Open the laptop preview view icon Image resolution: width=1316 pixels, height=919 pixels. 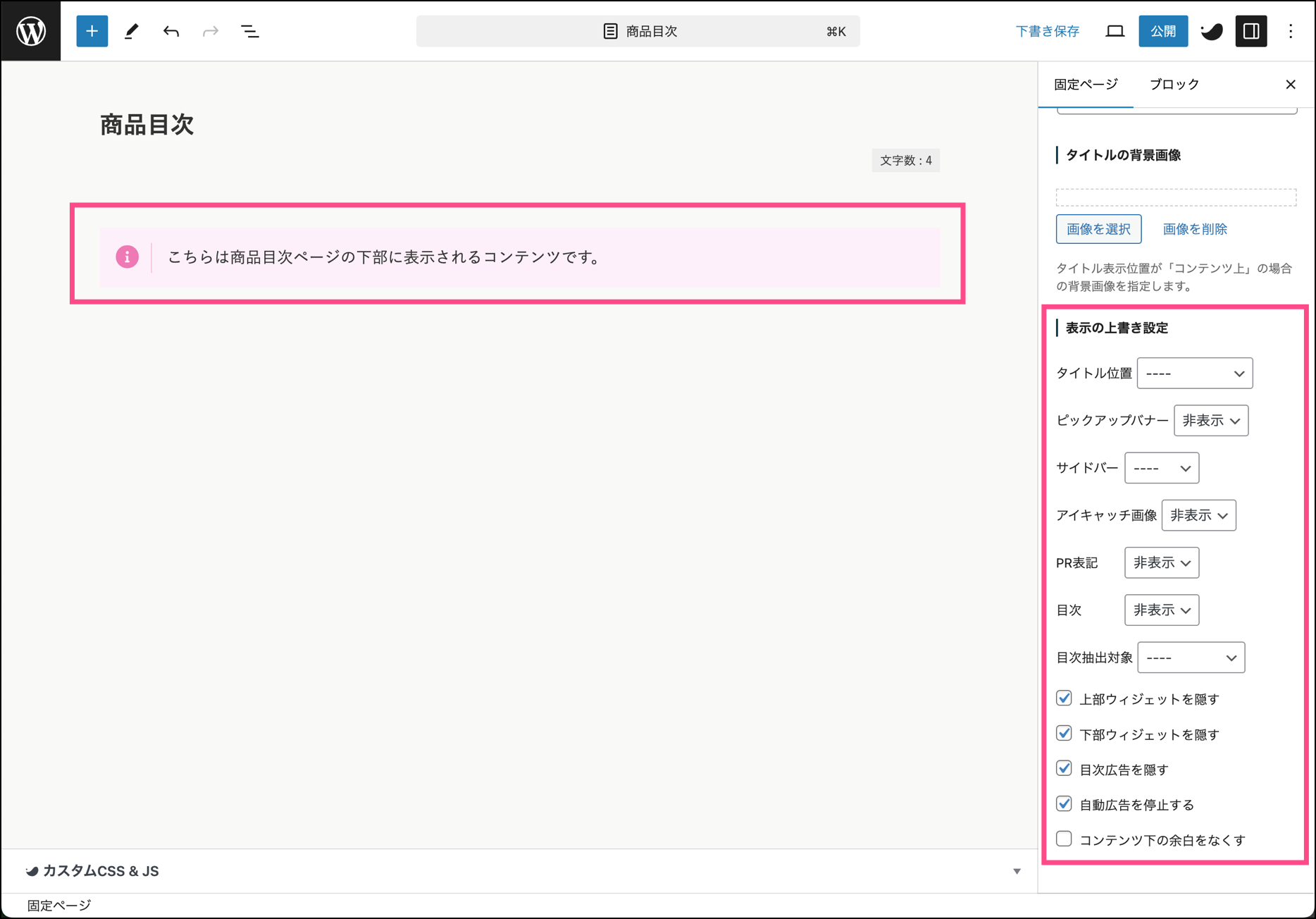[1115, 31]
